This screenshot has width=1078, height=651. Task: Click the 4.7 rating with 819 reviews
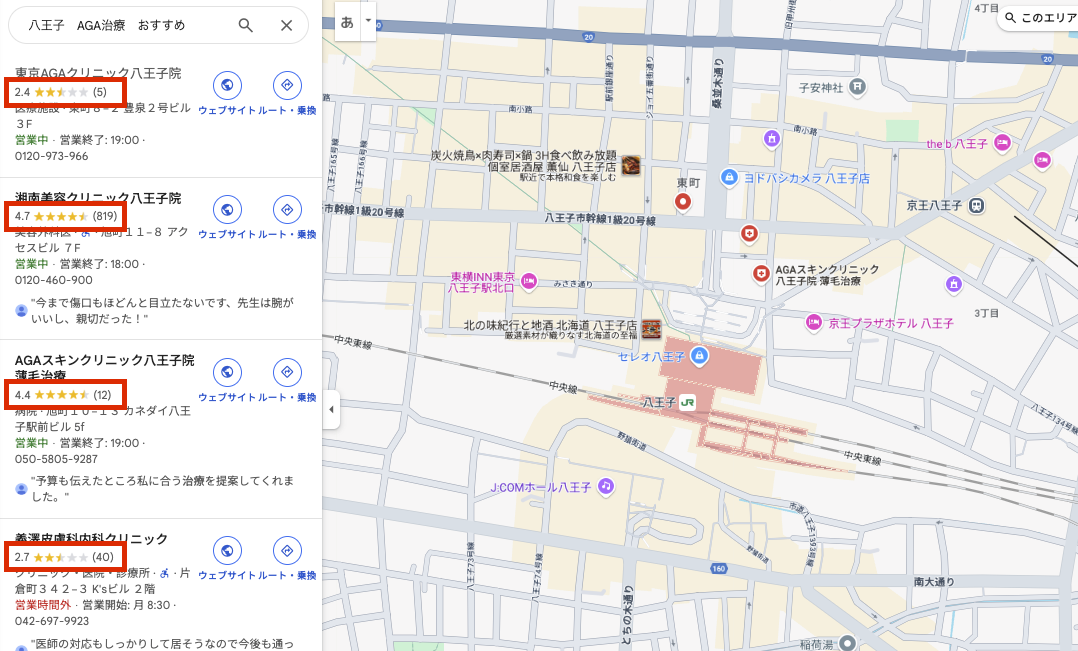pos(66,217)
